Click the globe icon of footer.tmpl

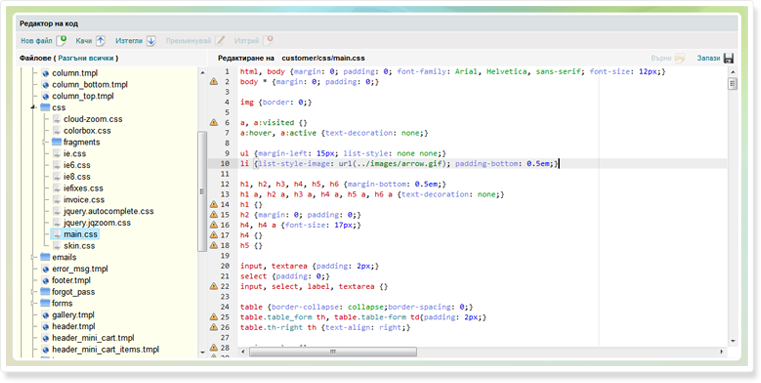coord(46,281)
